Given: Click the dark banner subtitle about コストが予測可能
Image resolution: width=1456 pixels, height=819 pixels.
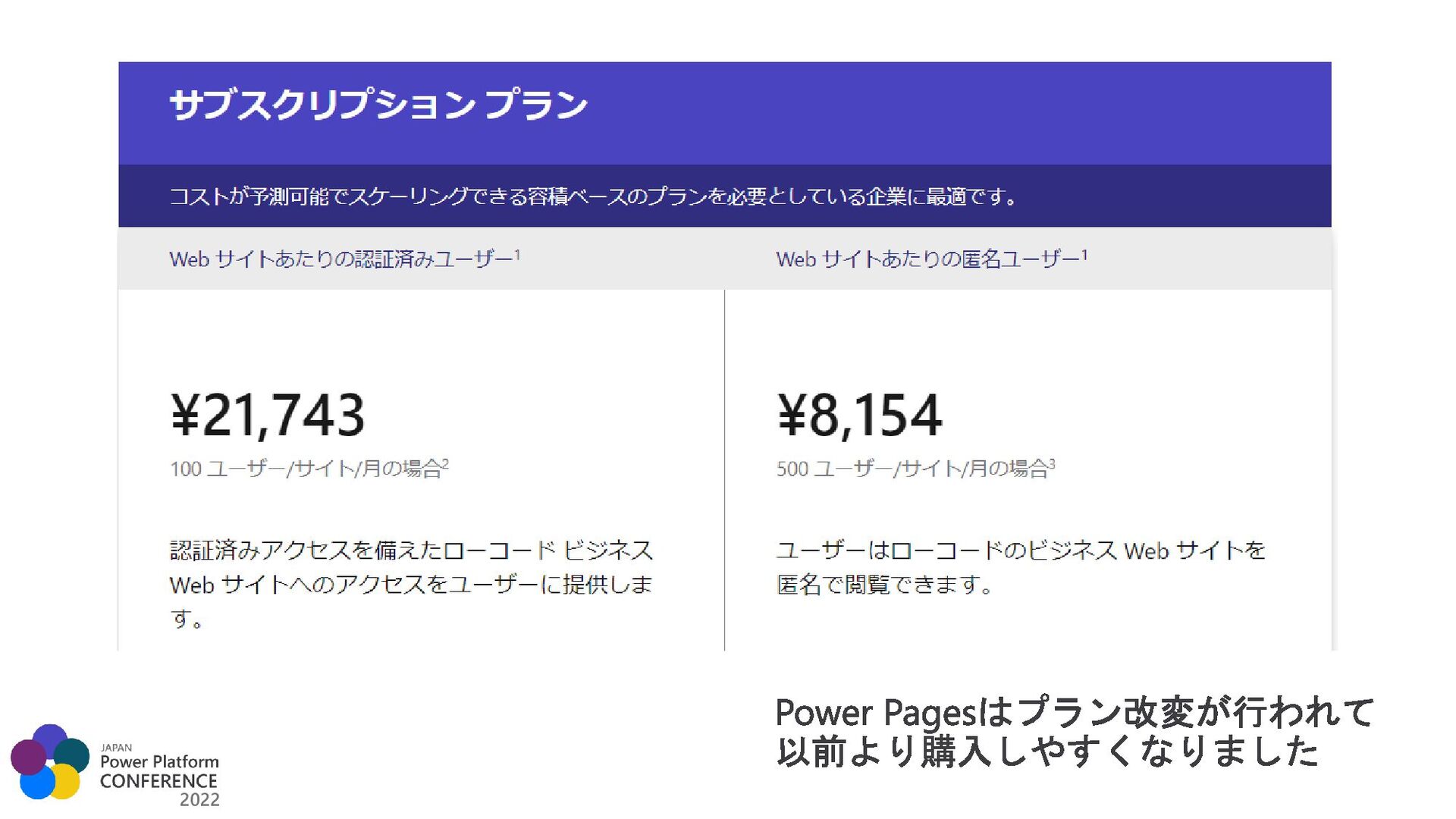Looking at the screenshot, I should [591, 196].
